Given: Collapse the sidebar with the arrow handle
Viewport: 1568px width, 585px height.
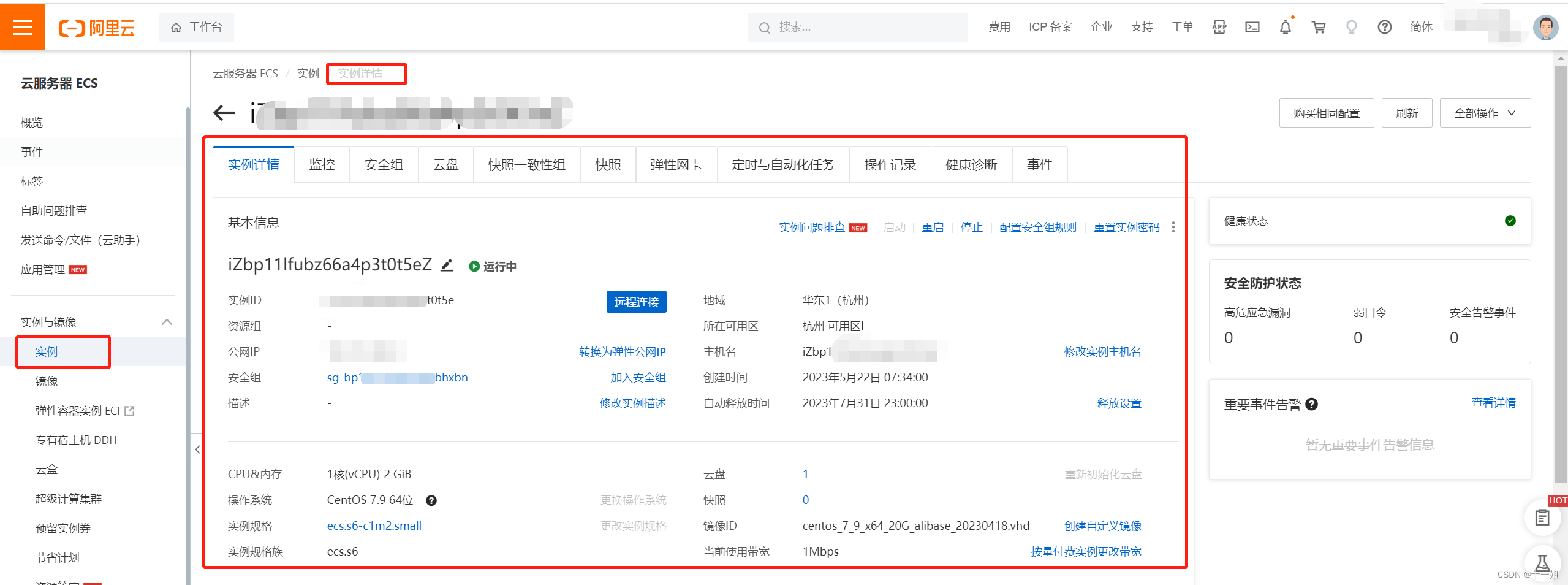Looking at the screenshot, I should click(197, 449).
